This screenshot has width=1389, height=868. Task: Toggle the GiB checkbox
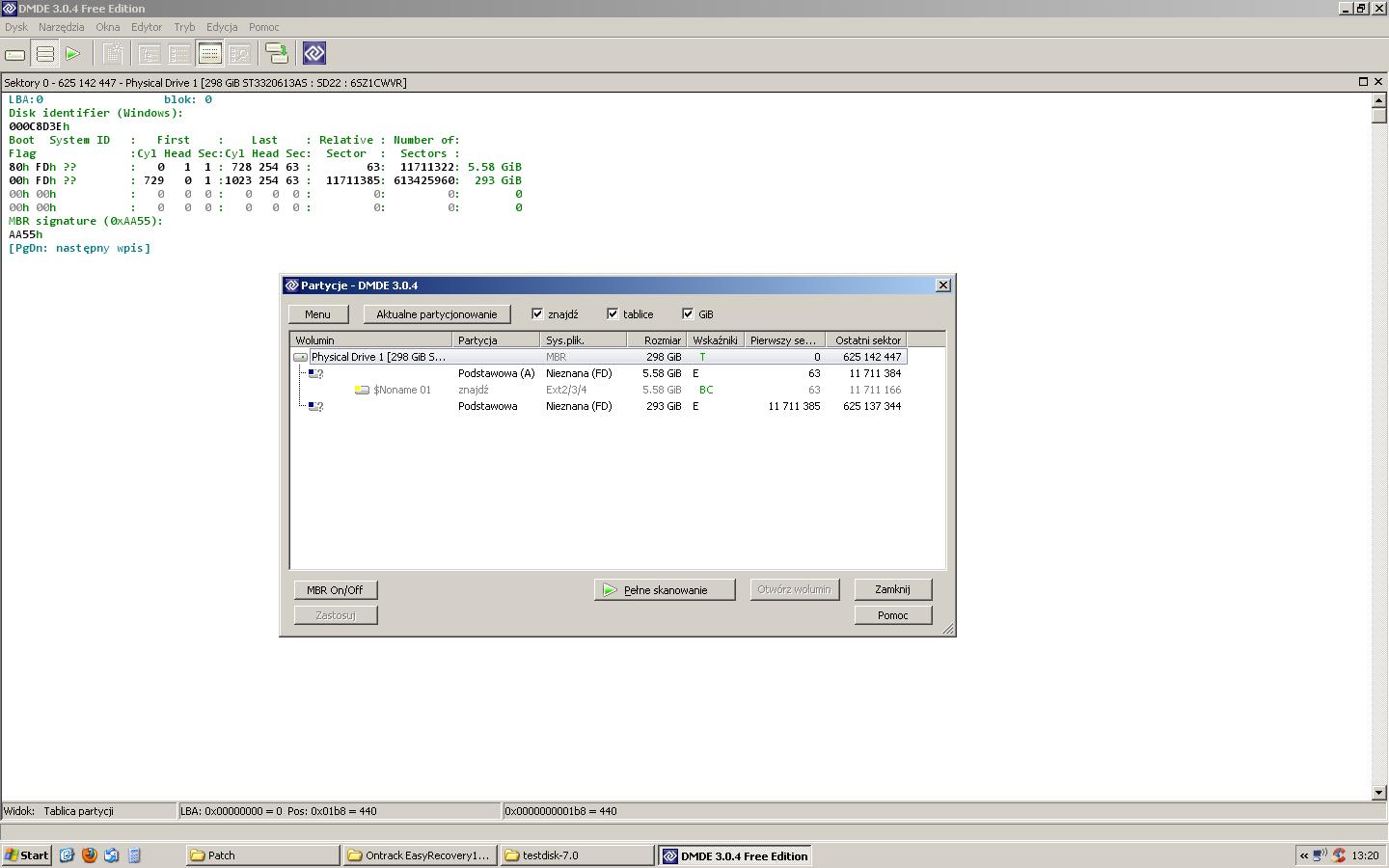(688, 313)
